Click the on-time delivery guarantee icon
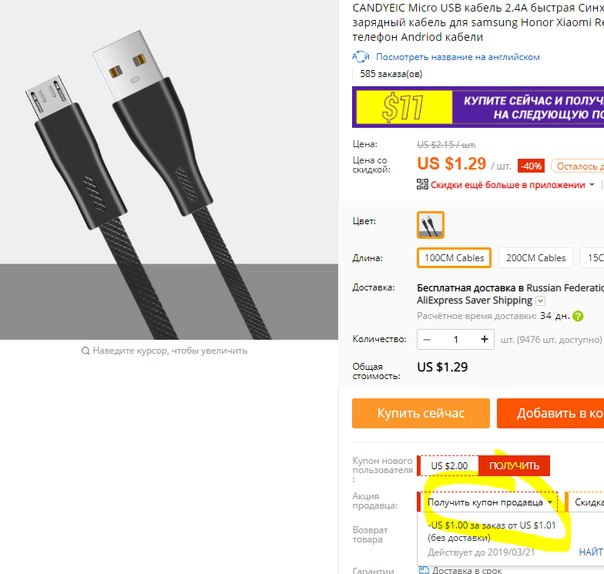The height and width of the screenshot is (574, 604). coord(423,570)
